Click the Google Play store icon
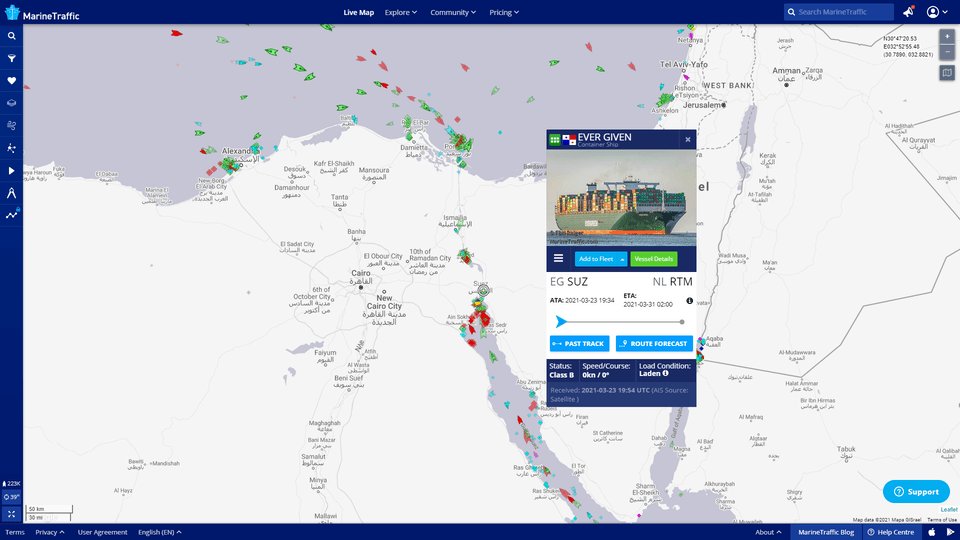Viewport: 960px width, 540px height. tap(950, 532)
